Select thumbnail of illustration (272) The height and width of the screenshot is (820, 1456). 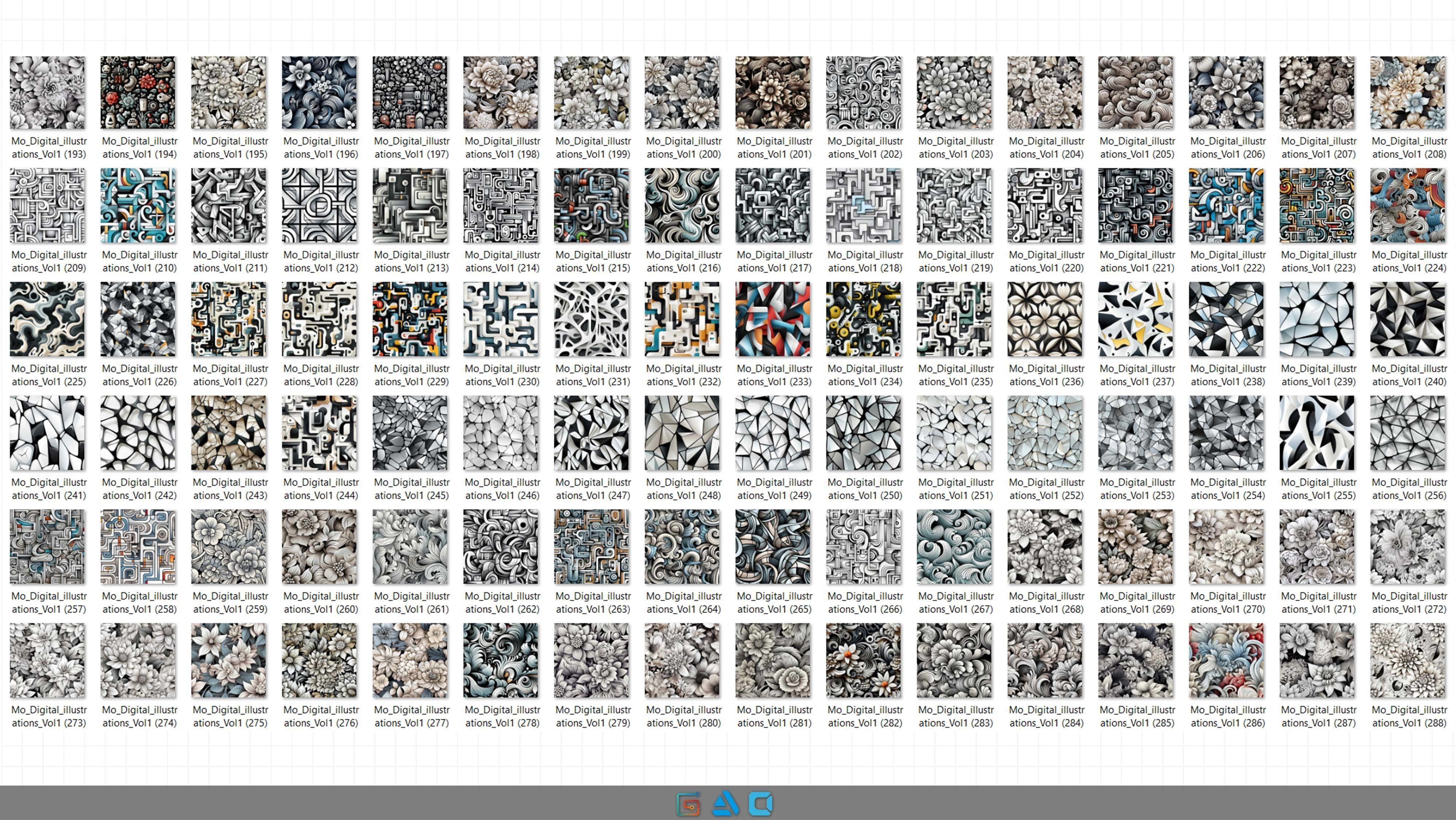1408,547
